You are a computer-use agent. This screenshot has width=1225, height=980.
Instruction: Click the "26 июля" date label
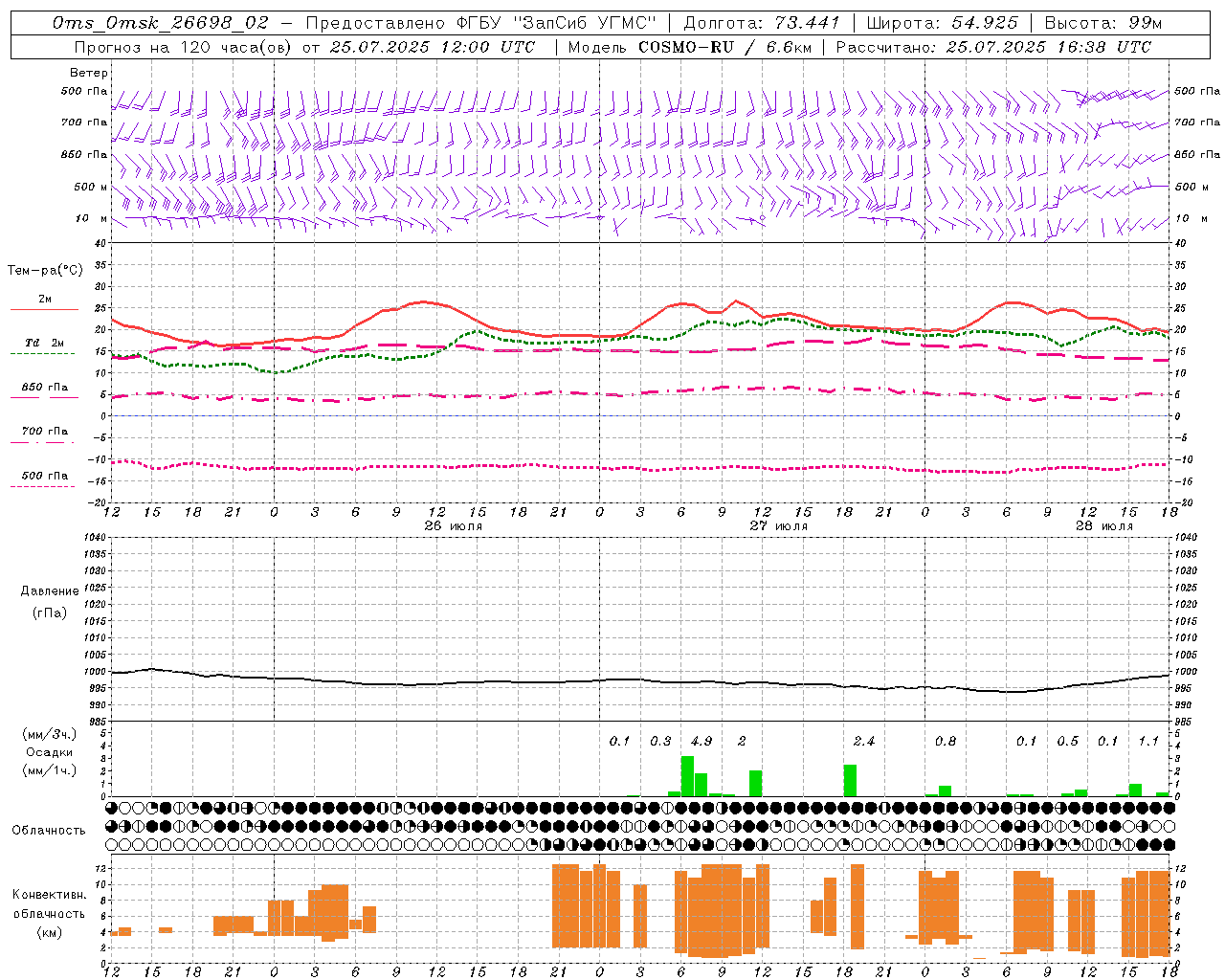tap(454, 526)
